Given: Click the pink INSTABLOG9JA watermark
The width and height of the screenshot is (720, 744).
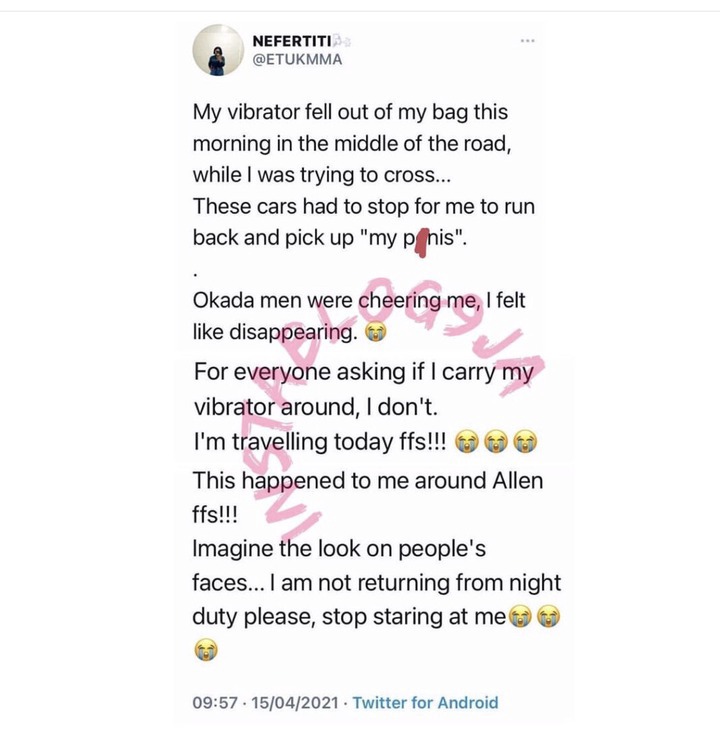Looking at the screenshot, I should coord(393,401).
